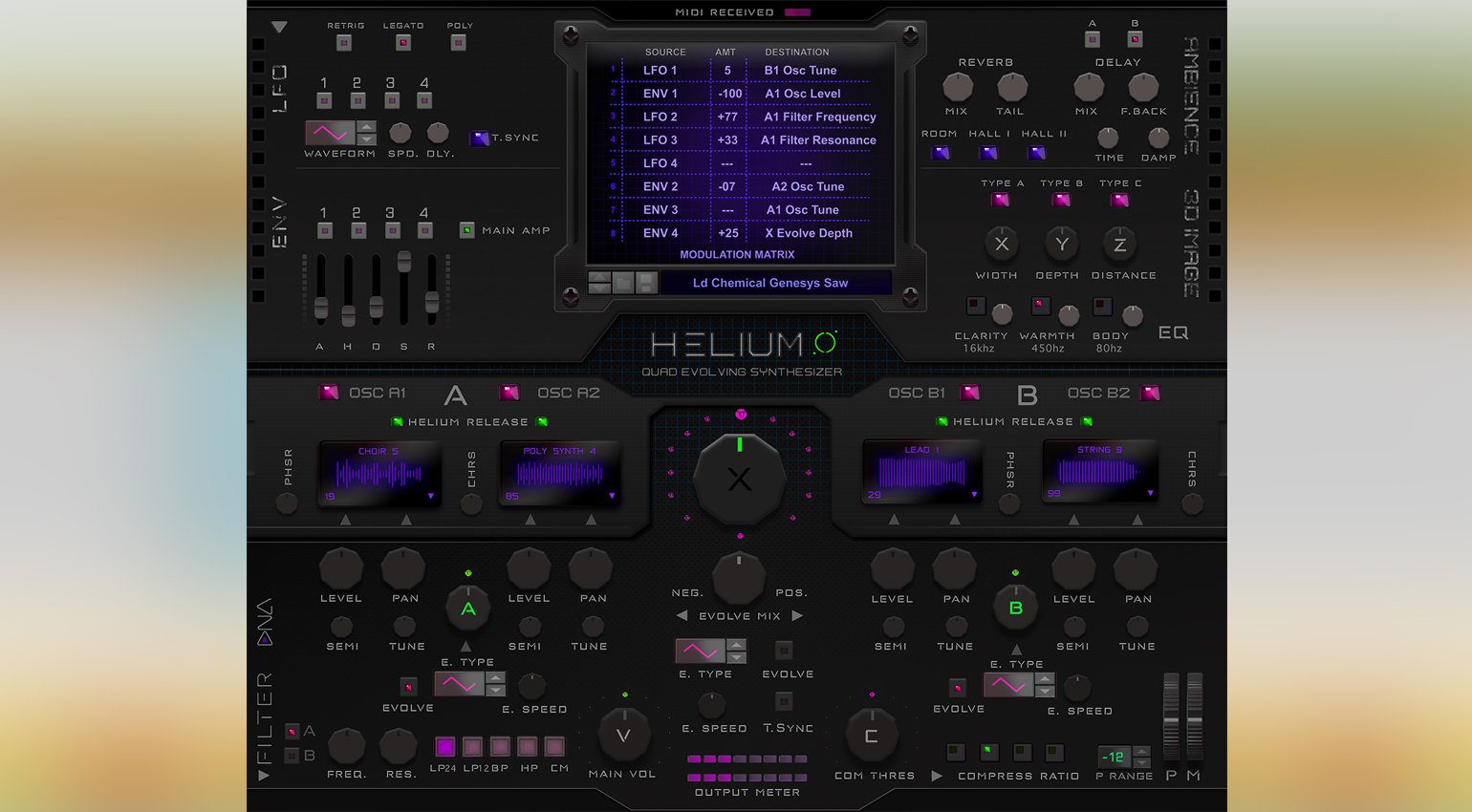Toggle OSC A1 on/off
The width and height of the screenshot is (1472, 812).
[329, 393]
